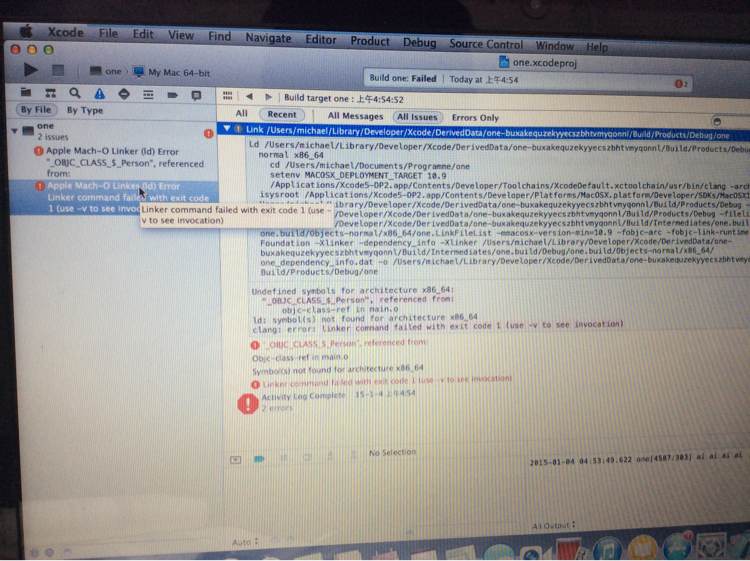Open the Product menu

[x=370, y=41]
